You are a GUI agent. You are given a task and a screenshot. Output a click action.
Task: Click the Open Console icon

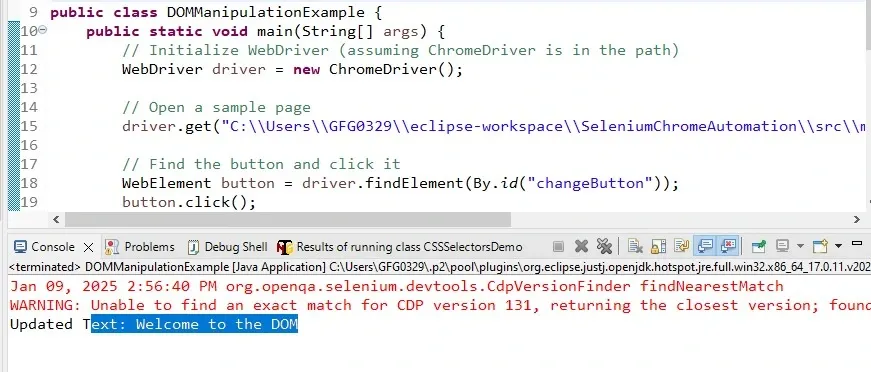[820, 246]
